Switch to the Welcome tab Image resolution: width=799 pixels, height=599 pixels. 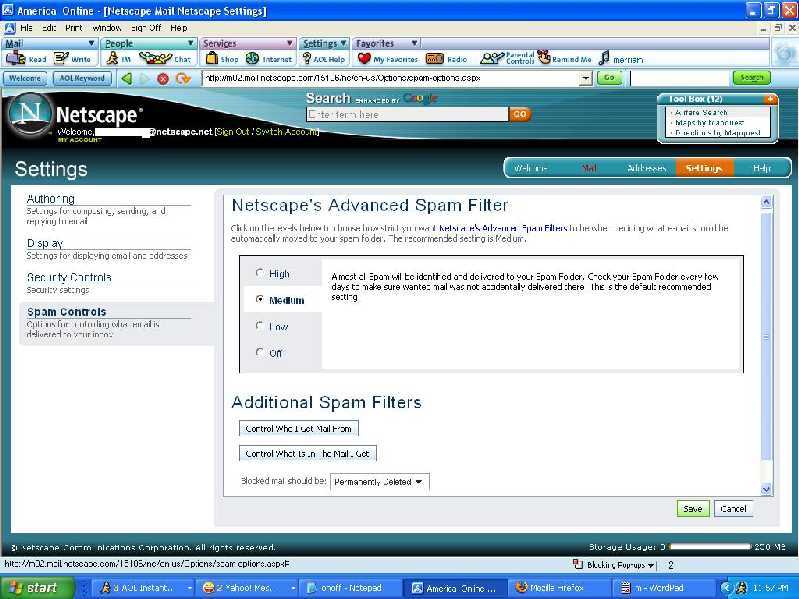pyautogui.click(x=530, y=168)
